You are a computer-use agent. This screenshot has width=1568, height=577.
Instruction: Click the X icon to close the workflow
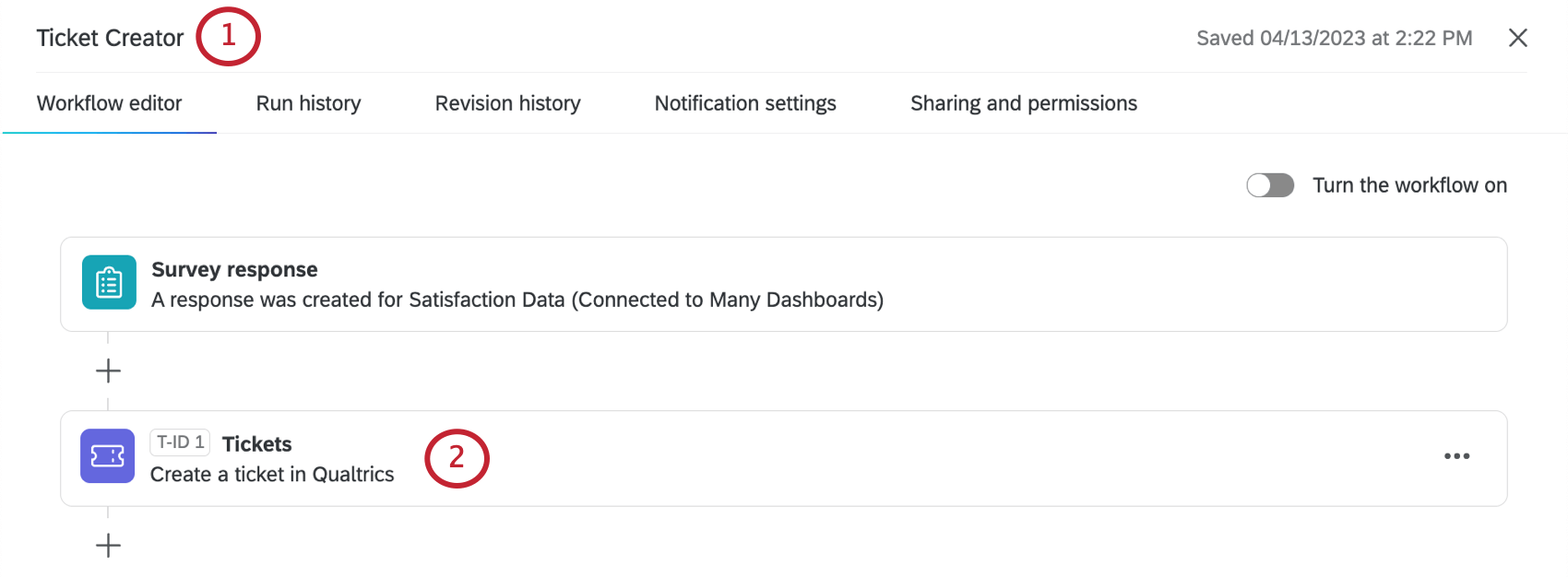[x=1517, y=38]
